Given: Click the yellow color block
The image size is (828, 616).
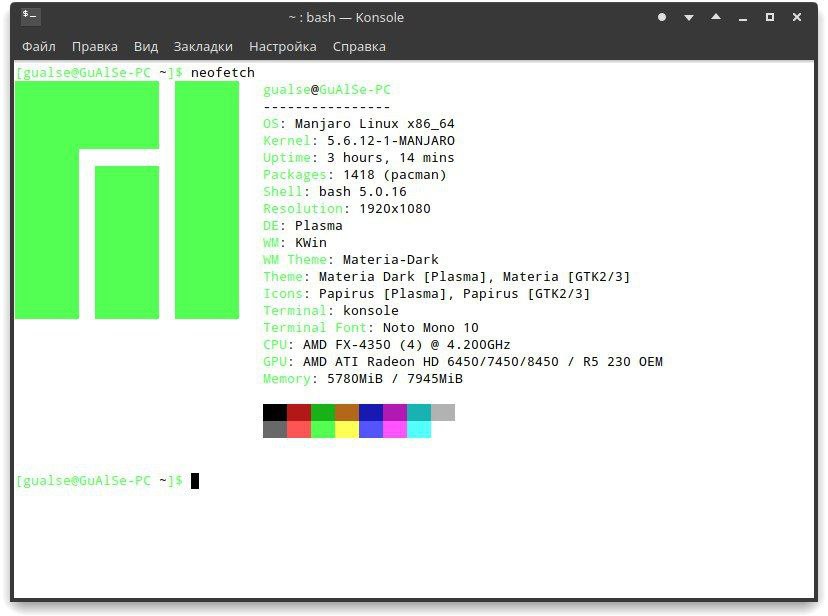Looking at the screenshot, I should coord(347,429).
